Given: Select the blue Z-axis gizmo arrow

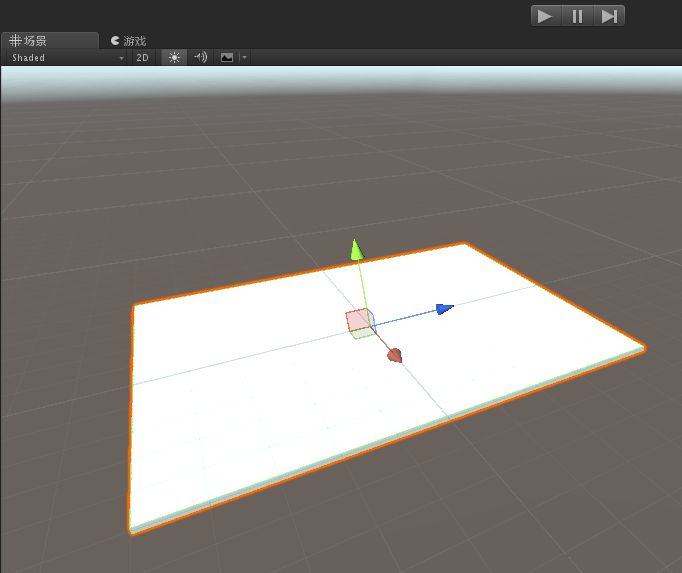Looking at the screenshot, I should pos(445,308).
